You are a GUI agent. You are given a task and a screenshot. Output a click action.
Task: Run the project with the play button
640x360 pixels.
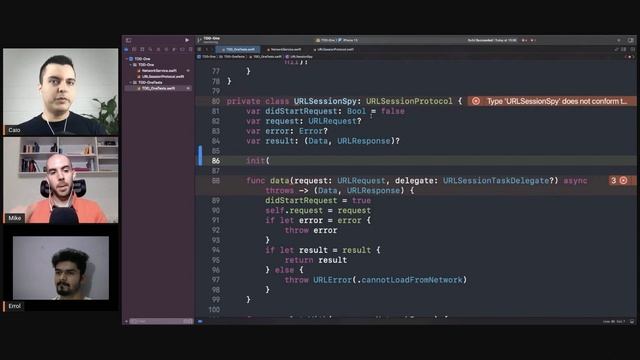(x=187, y=40)
